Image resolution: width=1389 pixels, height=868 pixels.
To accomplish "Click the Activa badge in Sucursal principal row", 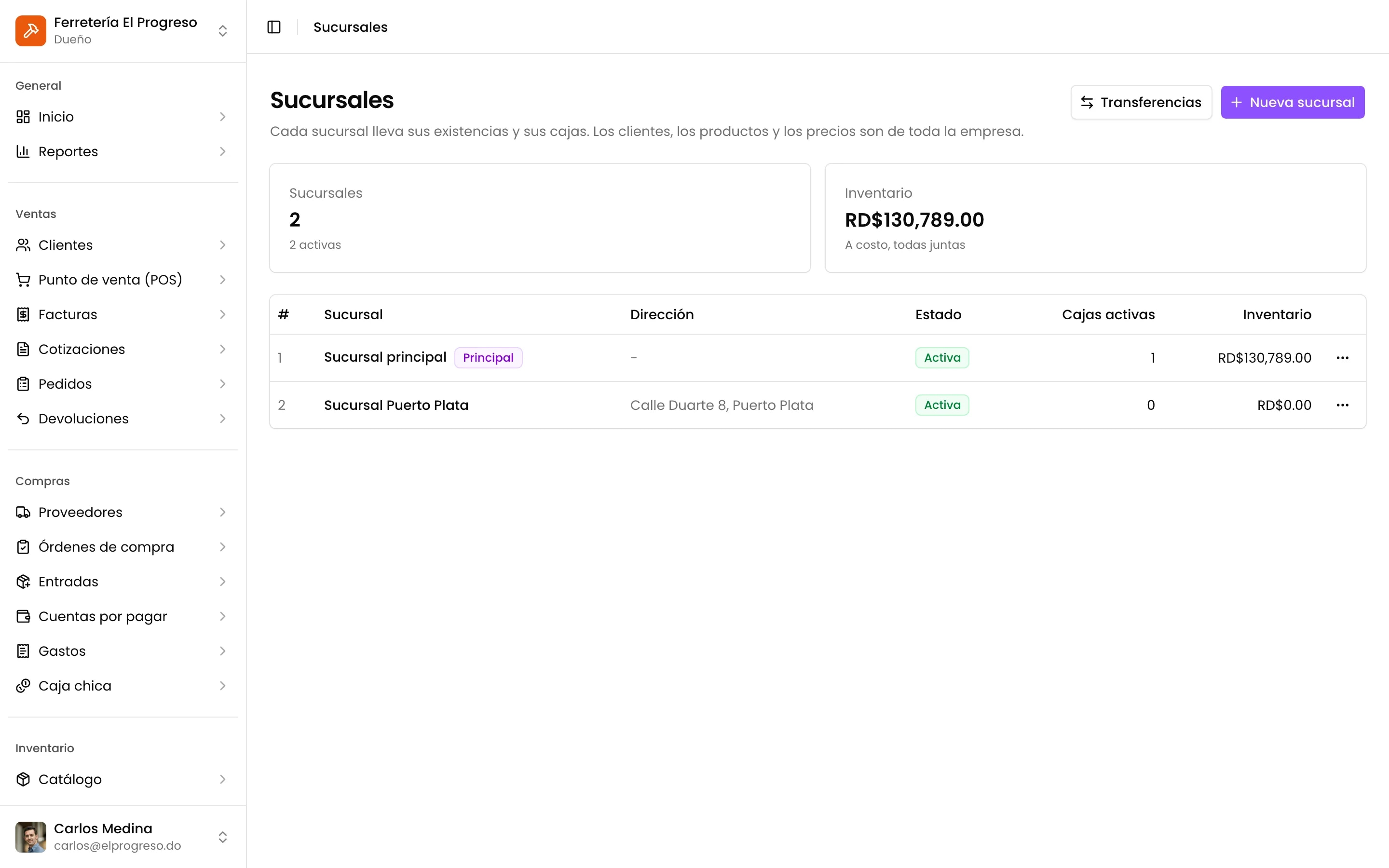I will click(942, 358).
